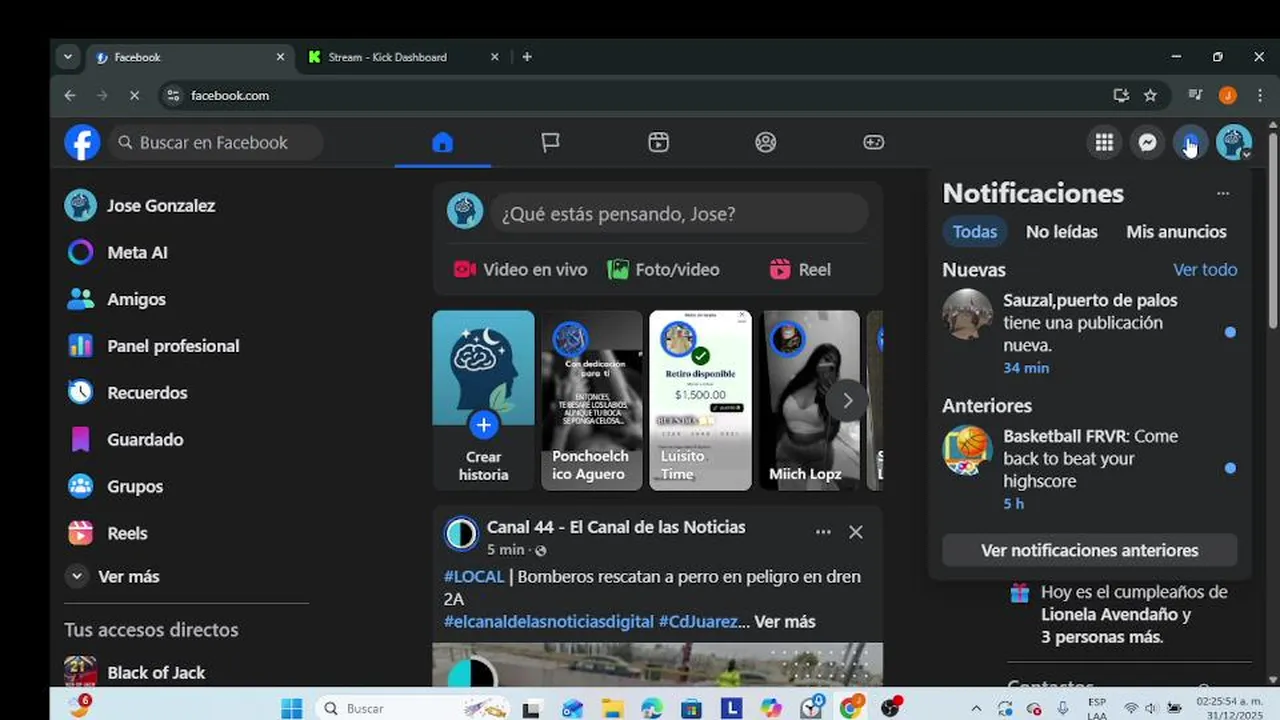Close the Stream - Kick Dashboard tab
The height and width of the screenshot is (720, 1280).
(494, 57)
